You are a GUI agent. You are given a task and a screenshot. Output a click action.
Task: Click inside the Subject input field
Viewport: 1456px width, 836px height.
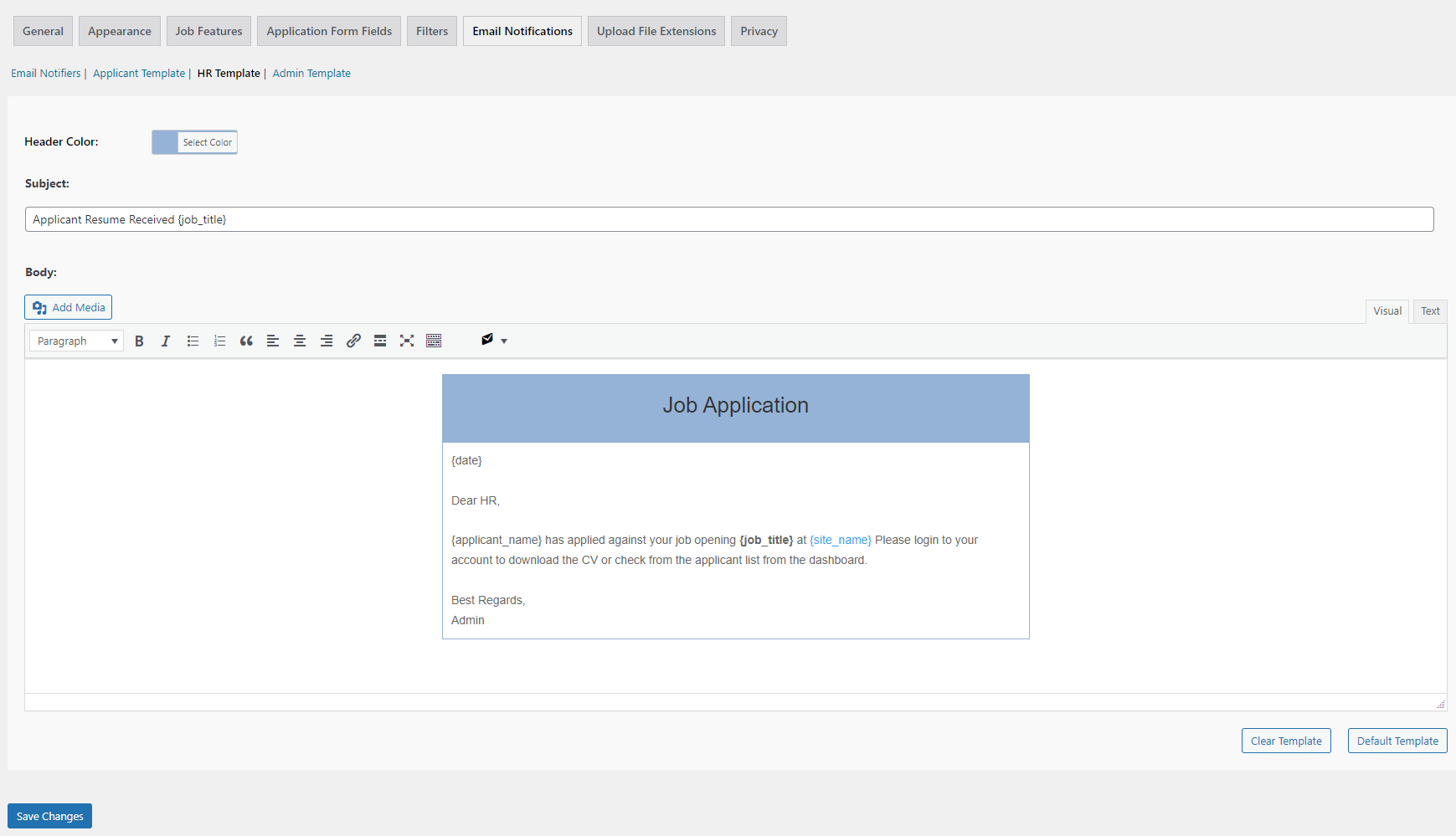(419, 218)
